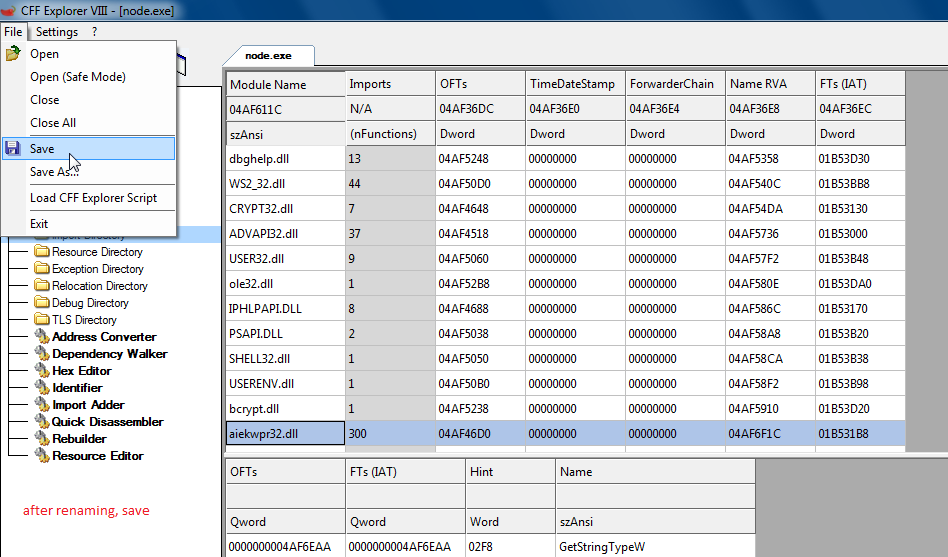Click the Open folder icon in File menu
The height and width of the screenshot is (557, 948).
[13, 54]
